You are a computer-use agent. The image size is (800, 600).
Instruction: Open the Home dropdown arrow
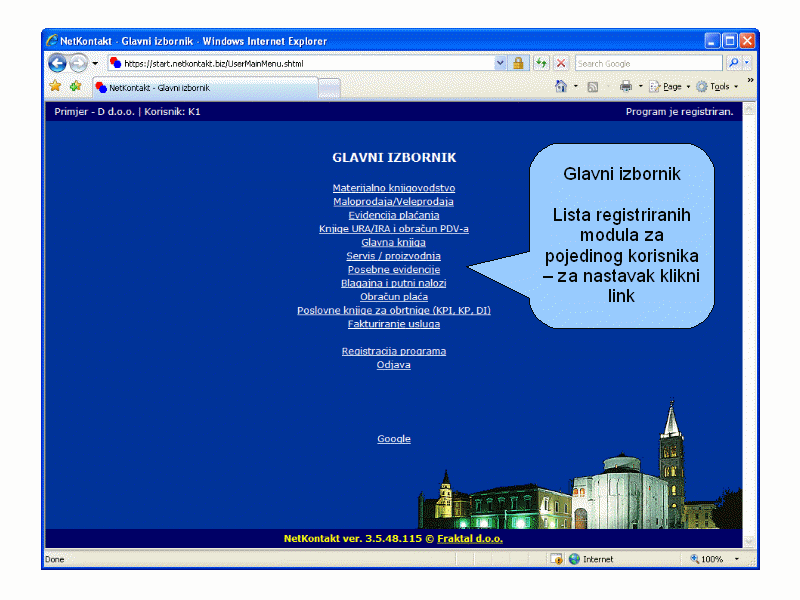point(576,87)
